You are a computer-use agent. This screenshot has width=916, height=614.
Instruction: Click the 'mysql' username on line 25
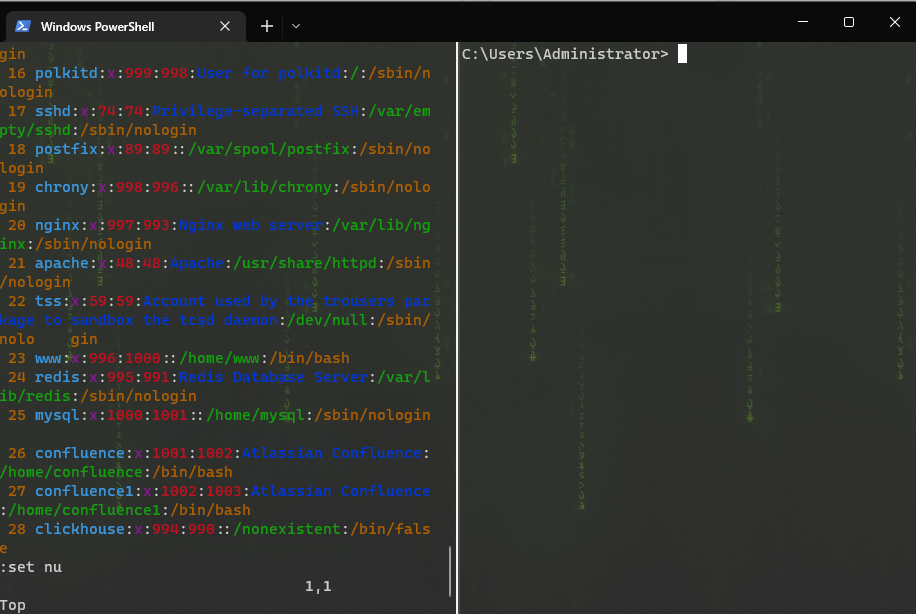point(57,415)
